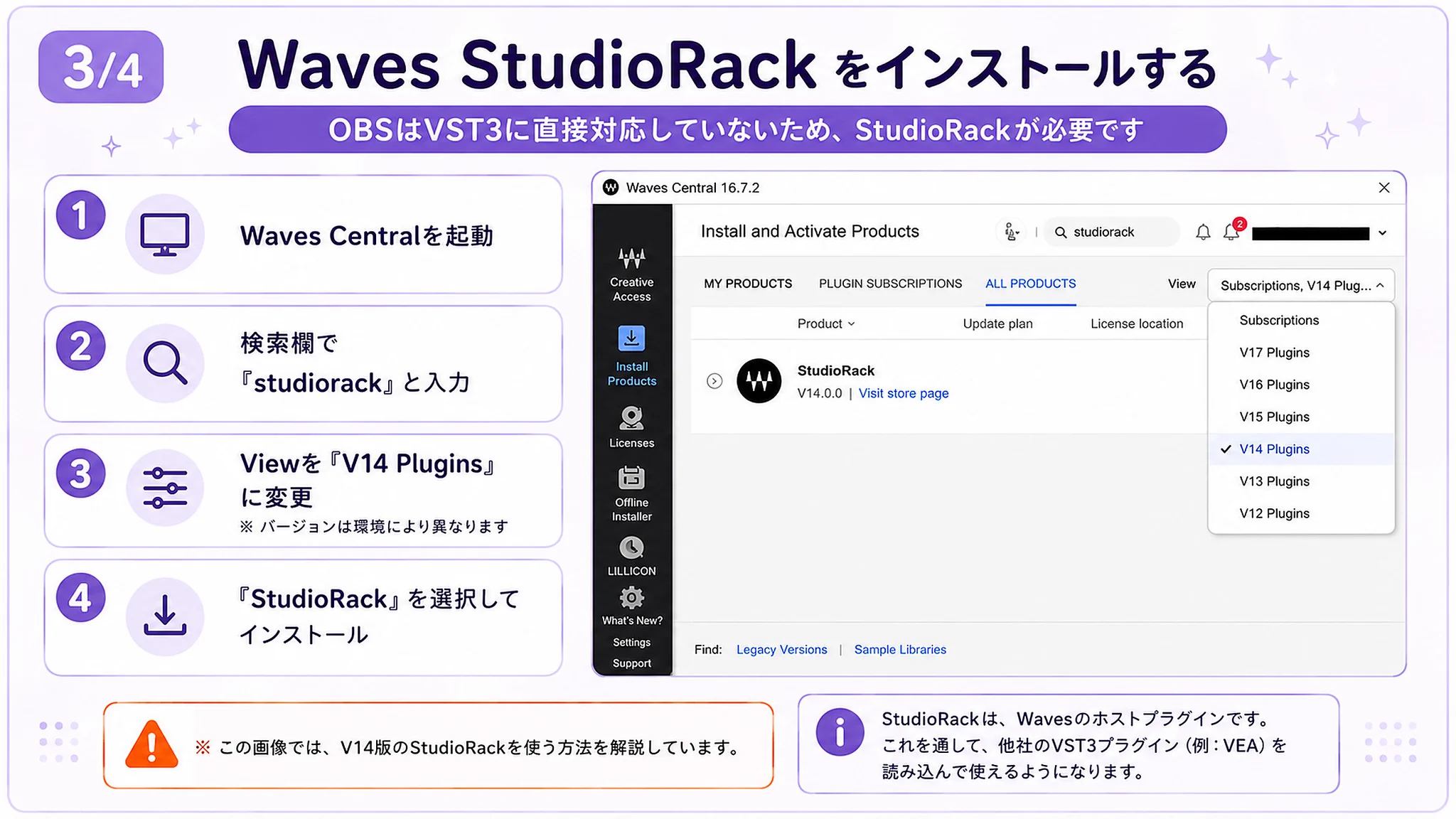The width and height of the screenshot is (1456, 819).
Task: Open Creative Access in the sidebar
Action: click(631, 275)
